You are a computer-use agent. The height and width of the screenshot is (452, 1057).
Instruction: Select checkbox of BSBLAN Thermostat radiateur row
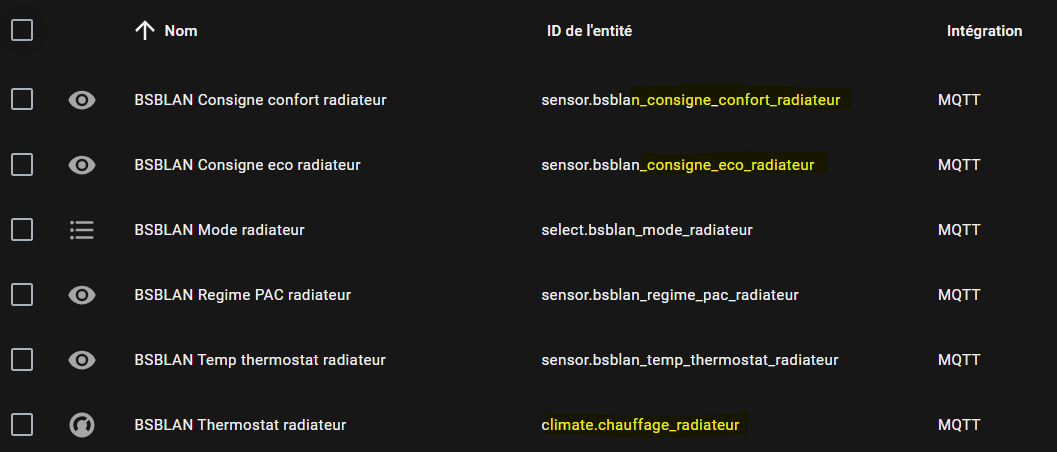(22, 425)
